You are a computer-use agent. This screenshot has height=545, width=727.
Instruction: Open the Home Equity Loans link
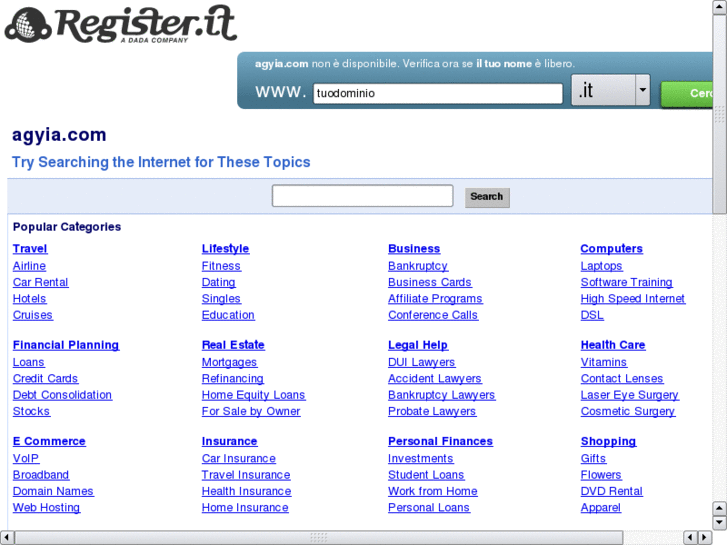click(254, 395)
